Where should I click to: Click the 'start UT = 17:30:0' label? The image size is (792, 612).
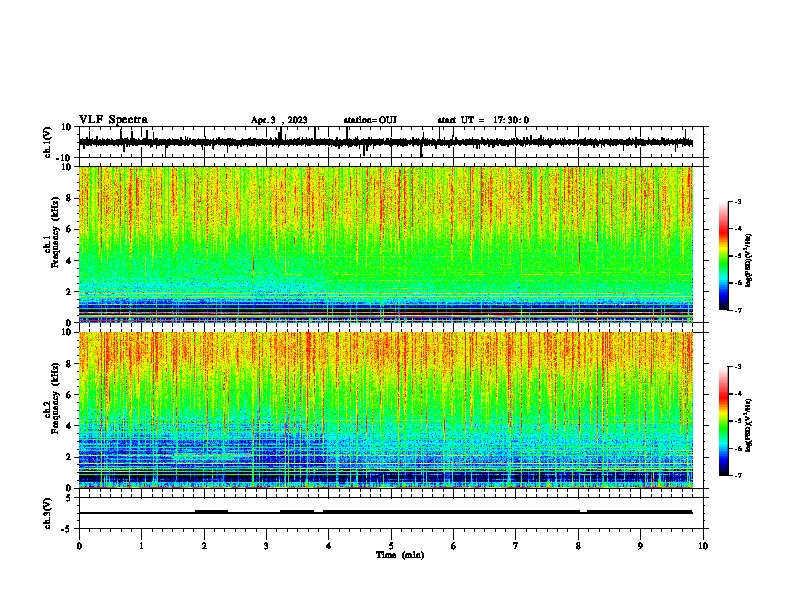point(483,120)
